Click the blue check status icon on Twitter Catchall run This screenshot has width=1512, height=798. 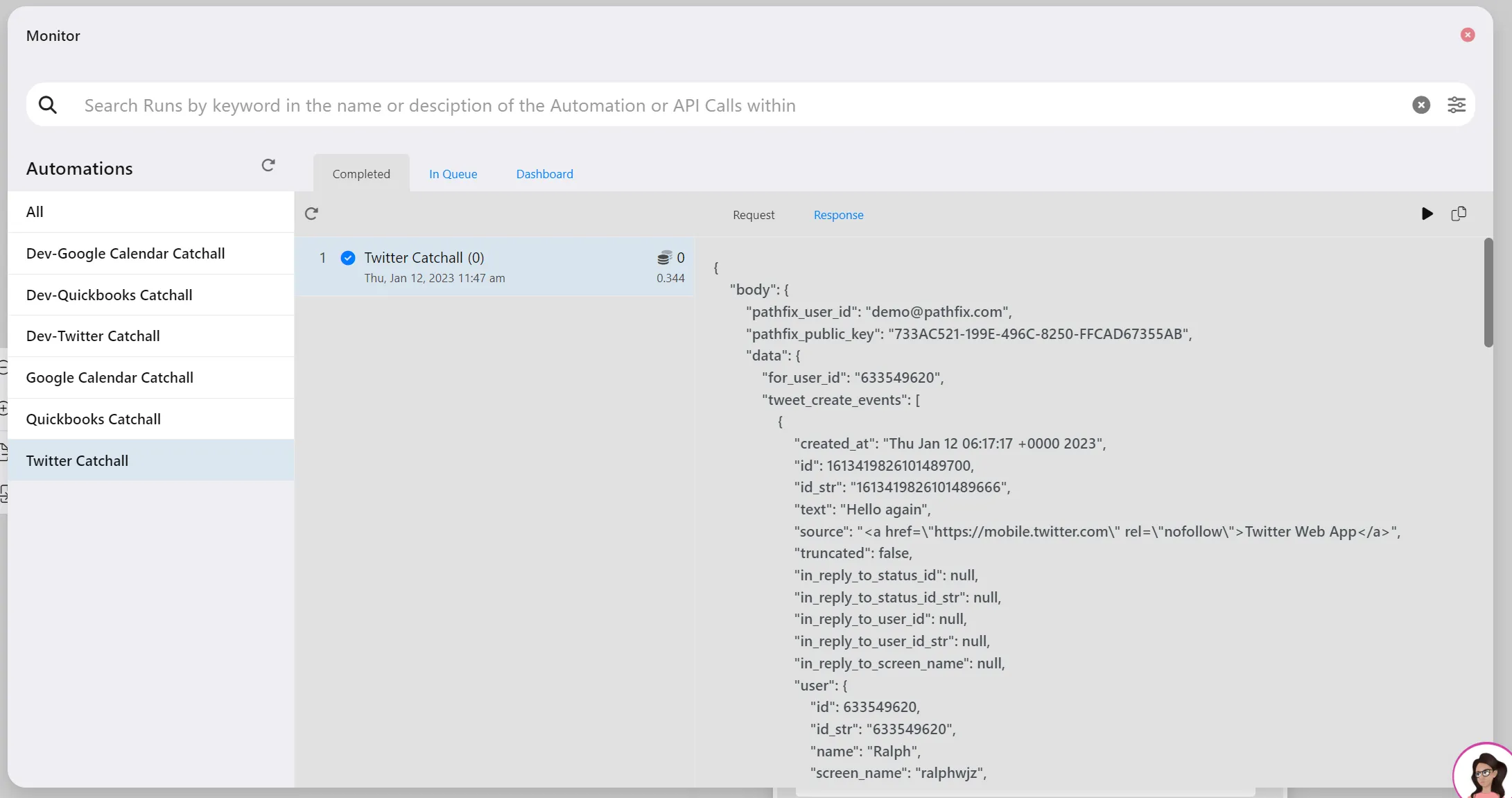tap(348, 258)
